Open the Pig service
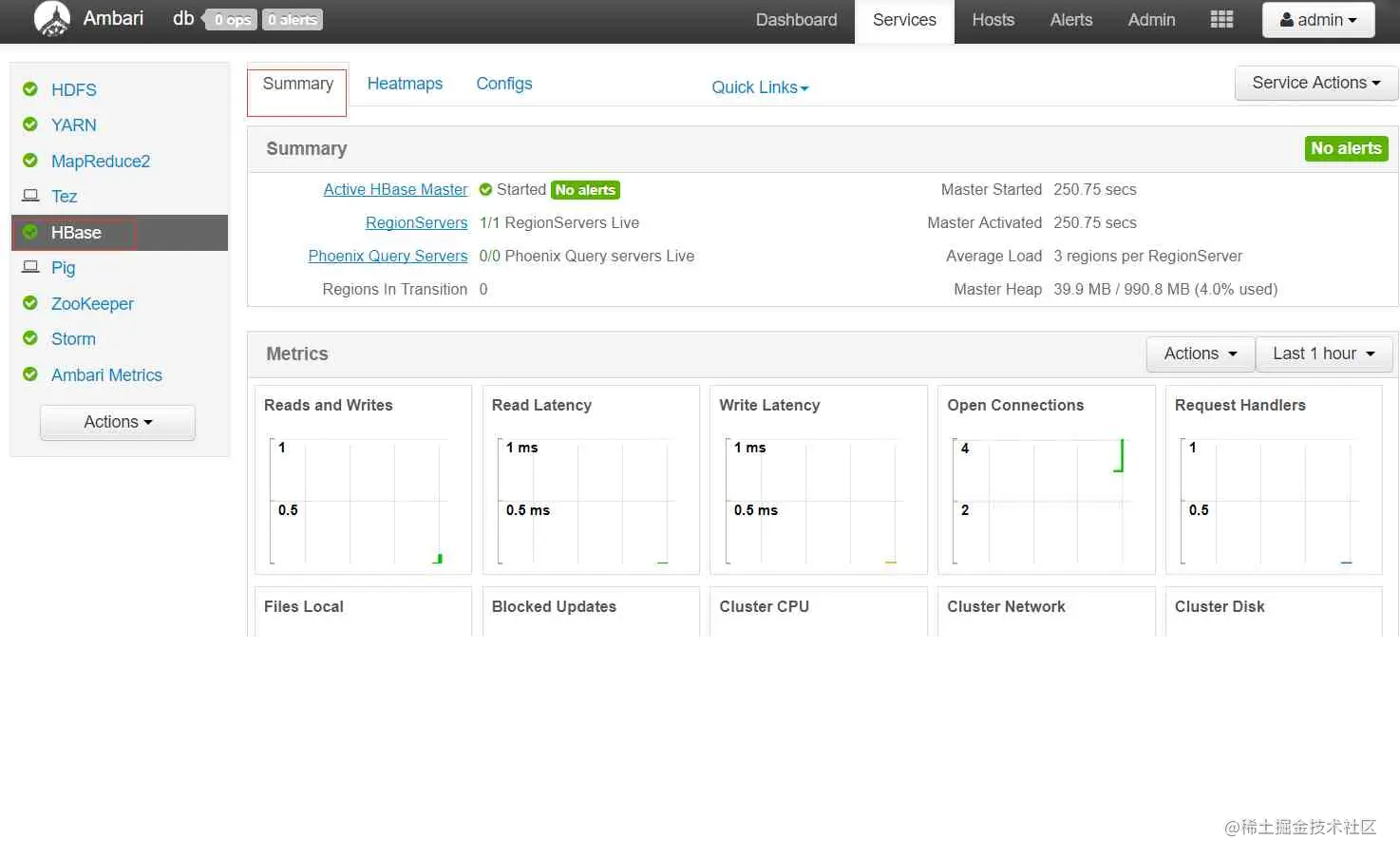Viewport: 1400px width, 860px height. pyautogui.click(x=63, y=268)
